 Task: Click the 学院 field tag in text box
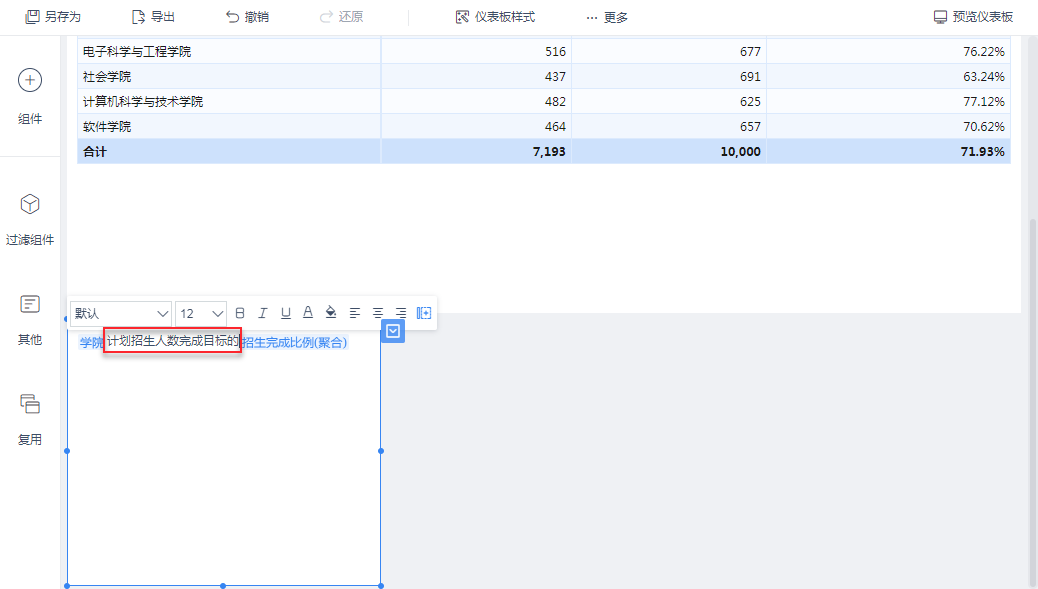[x=91, y=342]
